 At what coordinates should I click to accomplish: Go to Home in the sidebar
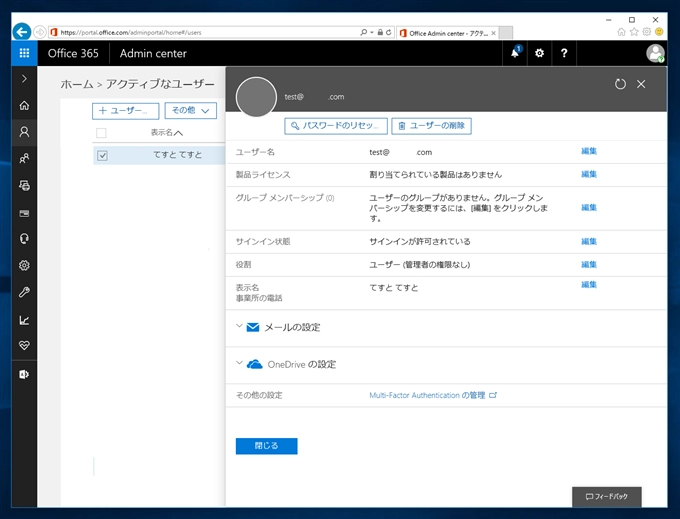(24, 105)
